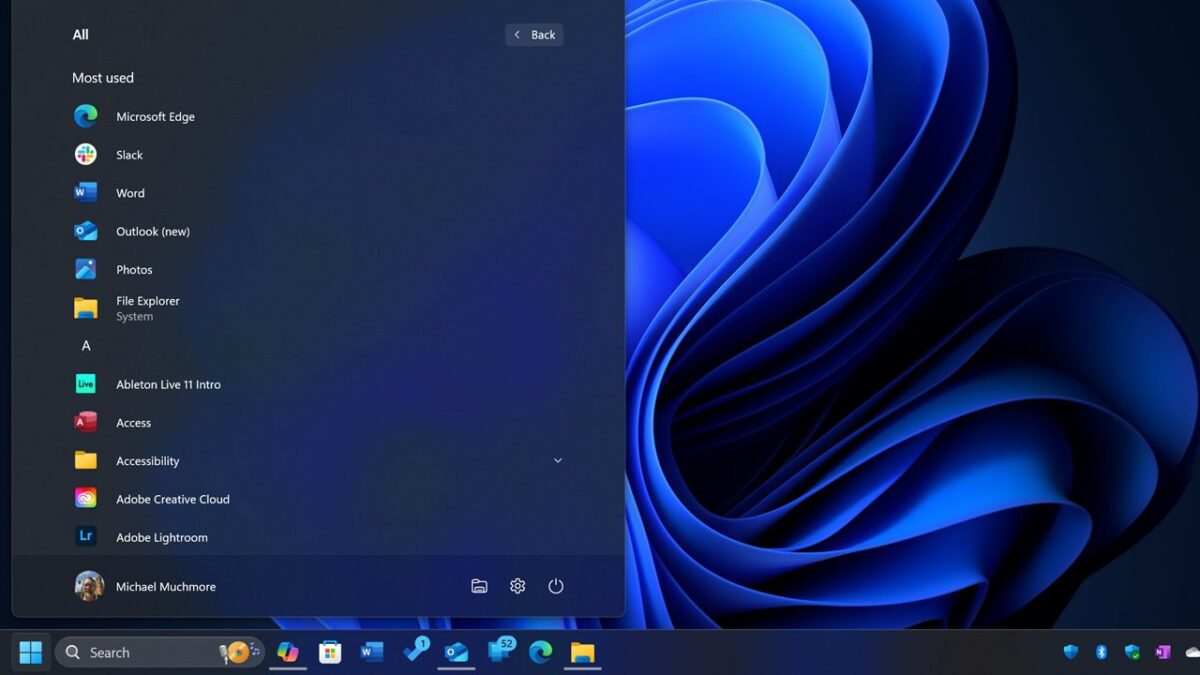Open Microsoft Edge from the taskbar
This screenshot has height=675, width=1200.
click(x=541, y=652)
